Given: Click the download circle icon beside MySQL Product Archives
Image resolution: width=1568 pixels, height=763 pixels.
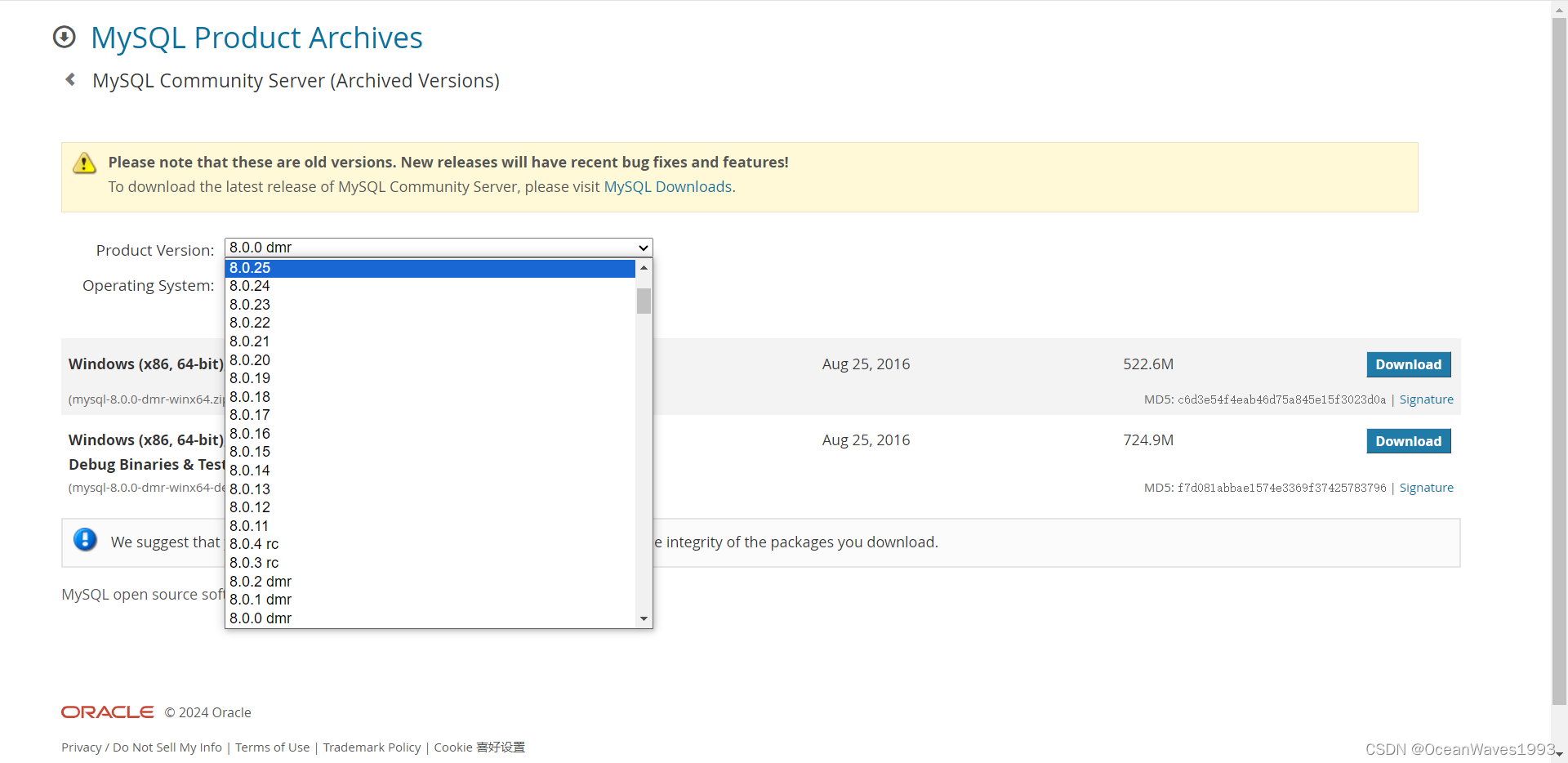Looking at the screenshot, I should [65, 38].
